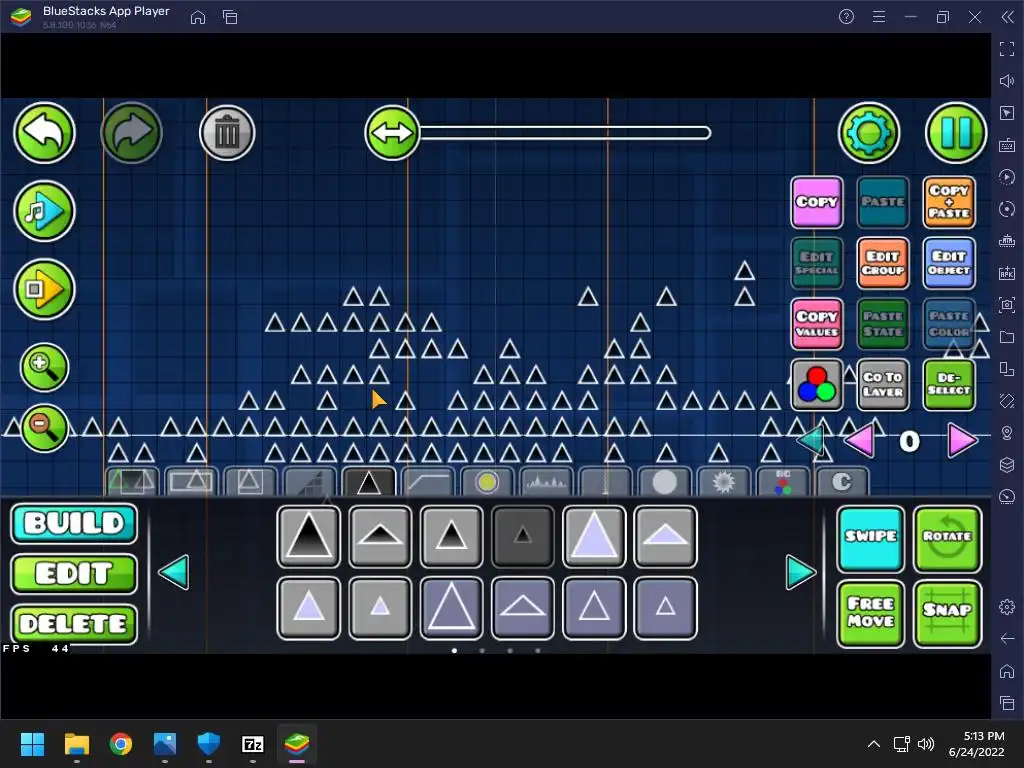Select the flat black half-spike object
The width and height of the screenshot is (1024, 768).
380,536
